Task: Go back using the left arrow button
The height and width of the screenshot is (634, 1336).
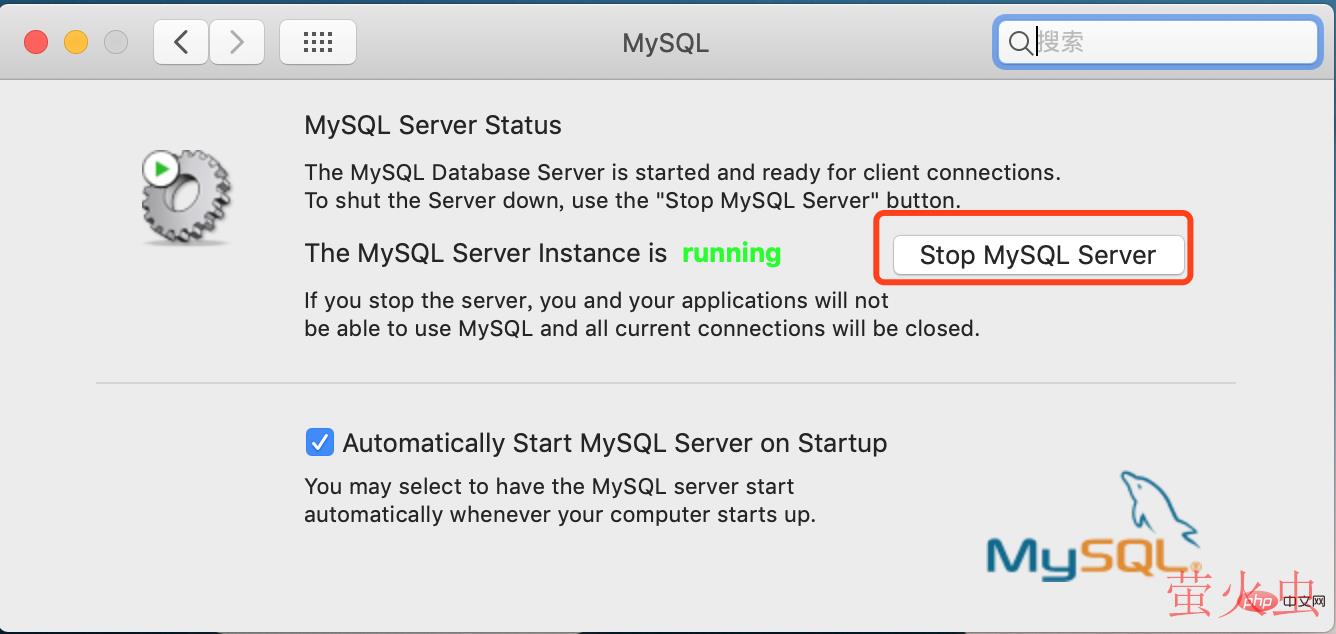Action: (181, 42)
